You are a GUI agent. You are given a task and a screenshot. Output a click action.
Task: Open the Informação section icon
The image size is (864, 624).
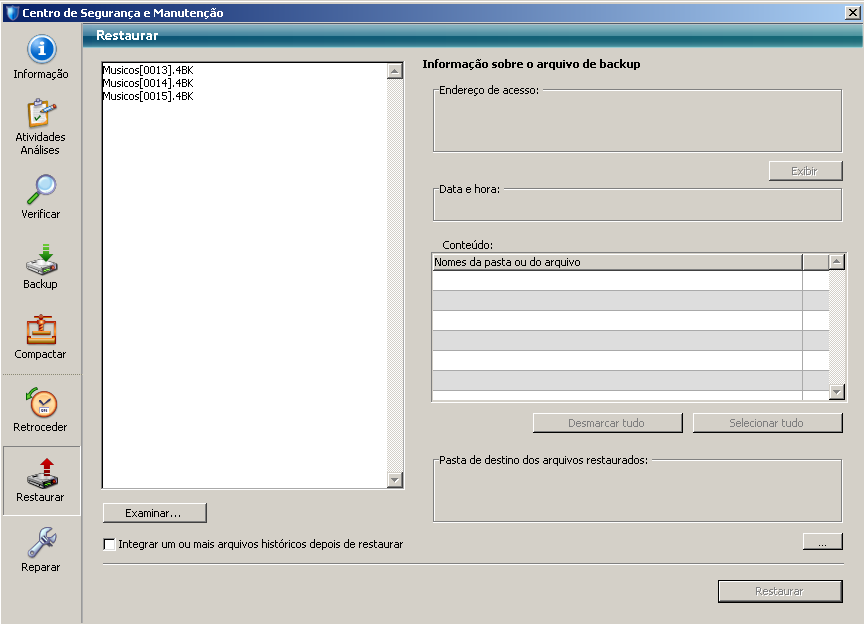[41, 51]
